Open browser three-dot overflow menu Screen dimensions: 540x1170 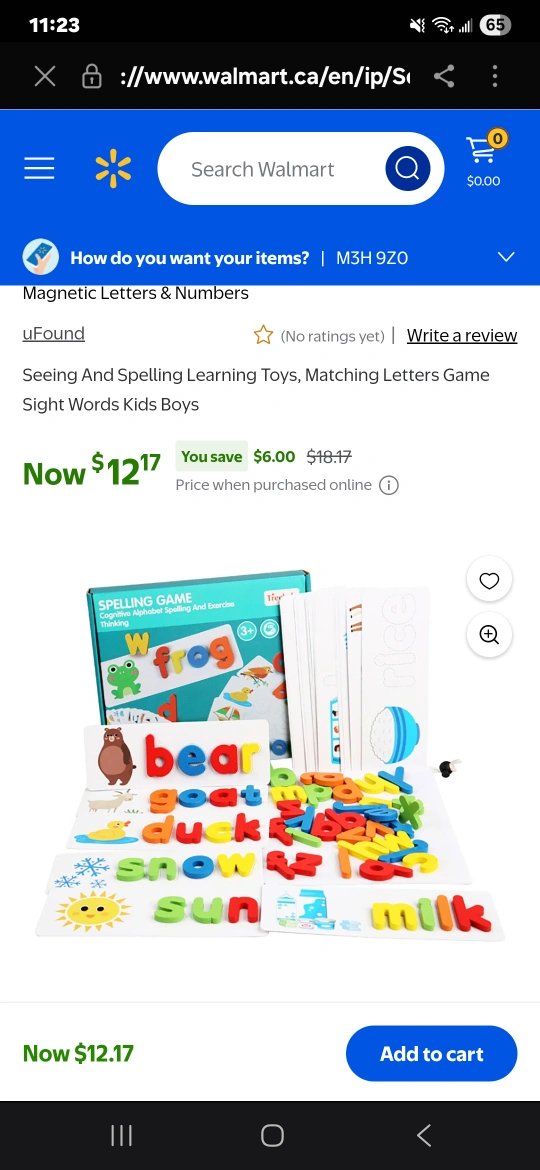point(495,76)
